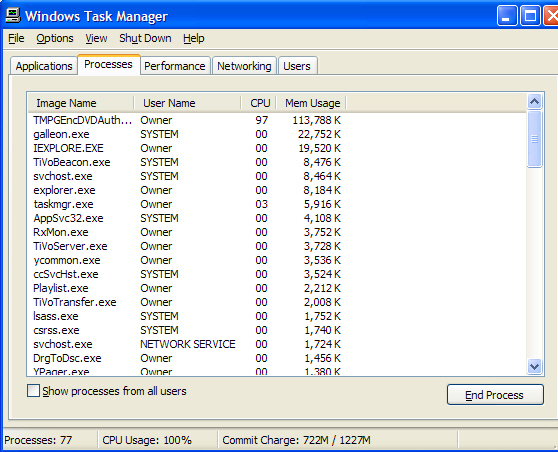Click the End Process button

point(495,395)
